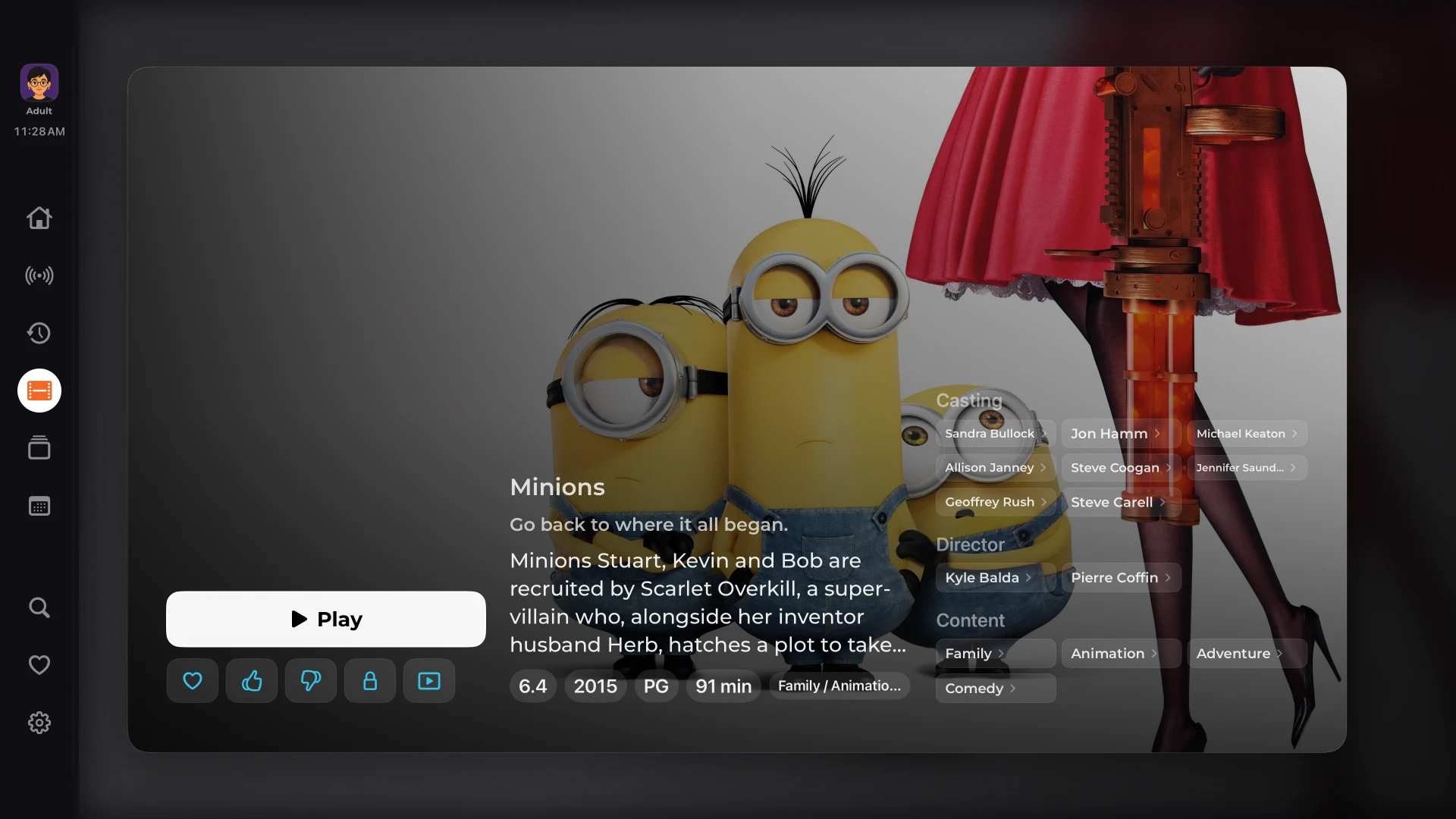The height and width of the screenshot is (819, 1456).
Task: Open the series stack icon
Action: (x=39, y=448)
